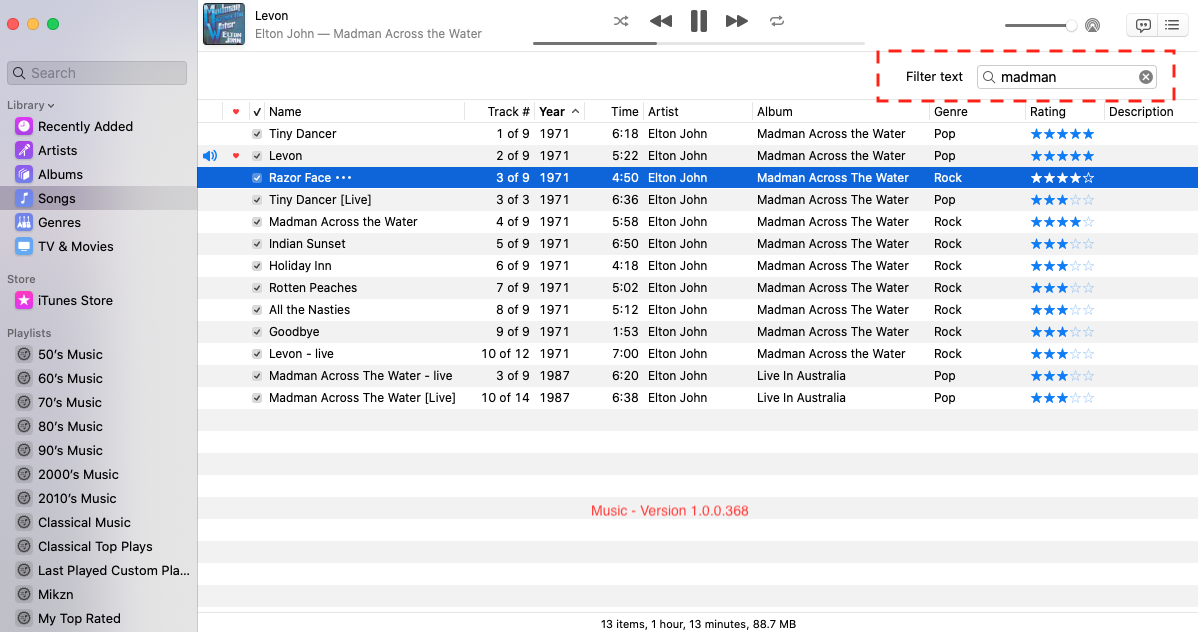
Task: Select the Levon - live song row
Action: [x=698, y=354]
